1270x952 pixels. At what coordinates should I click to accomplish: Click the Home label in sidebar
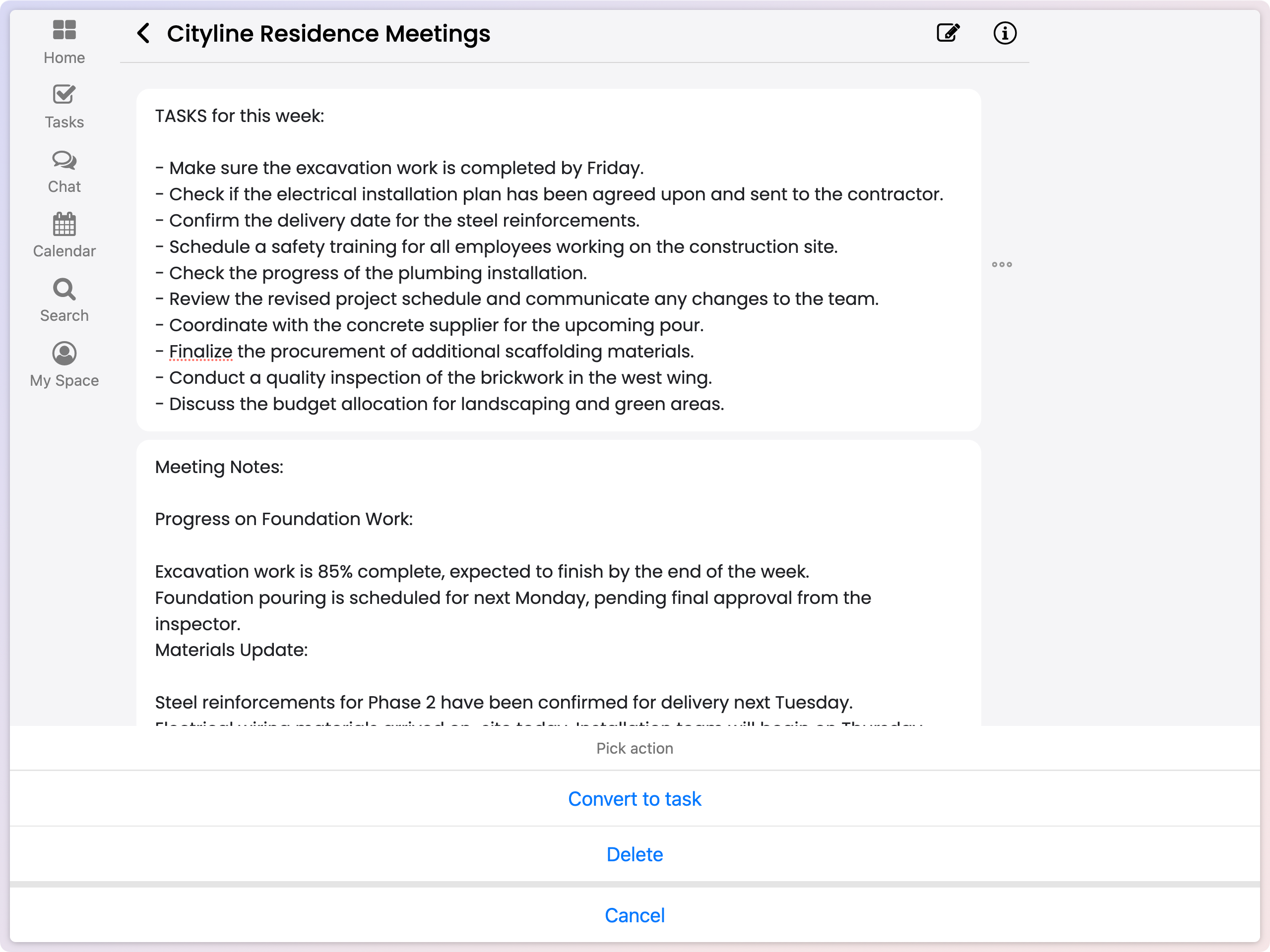(64, 58)
